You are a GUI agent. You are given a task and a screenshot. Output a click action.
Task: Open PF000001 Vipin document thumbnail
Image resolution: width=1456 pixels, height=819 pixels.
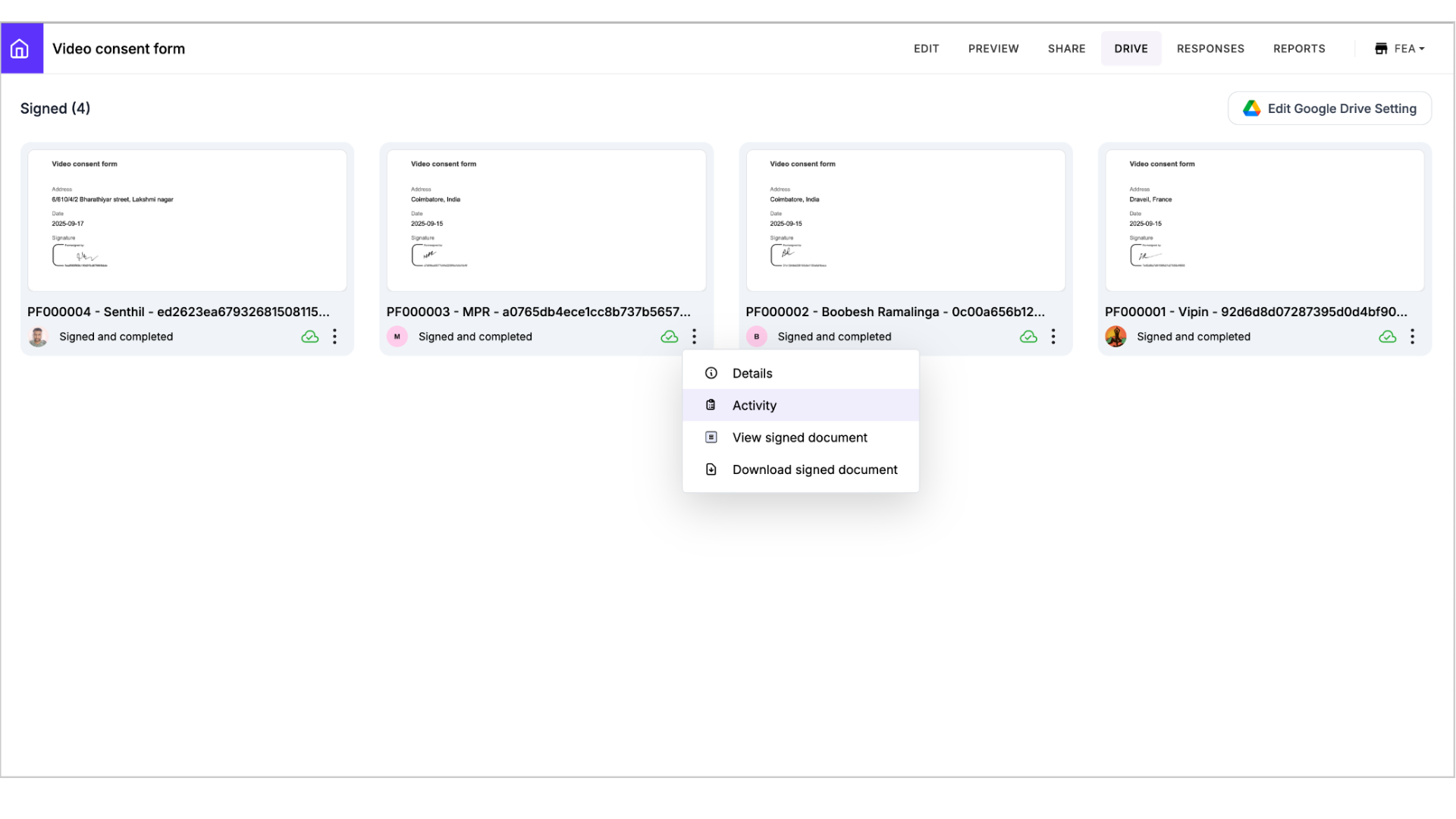1264,220
